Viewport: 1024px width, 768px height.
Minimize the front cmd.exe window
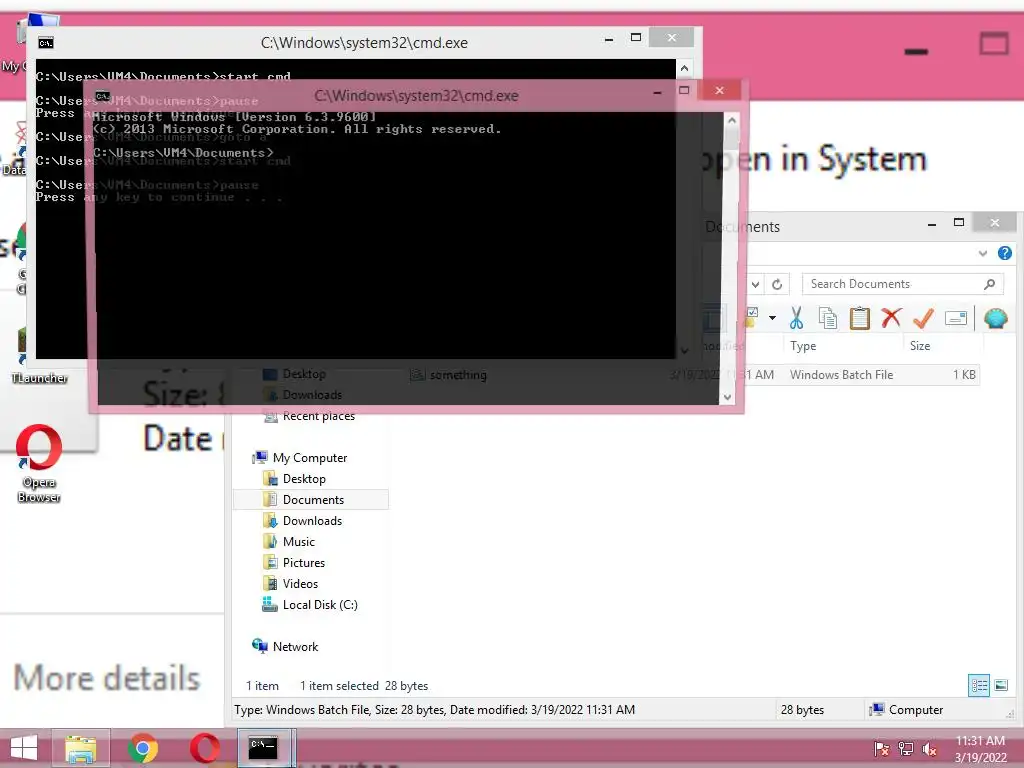click(657, 92)
